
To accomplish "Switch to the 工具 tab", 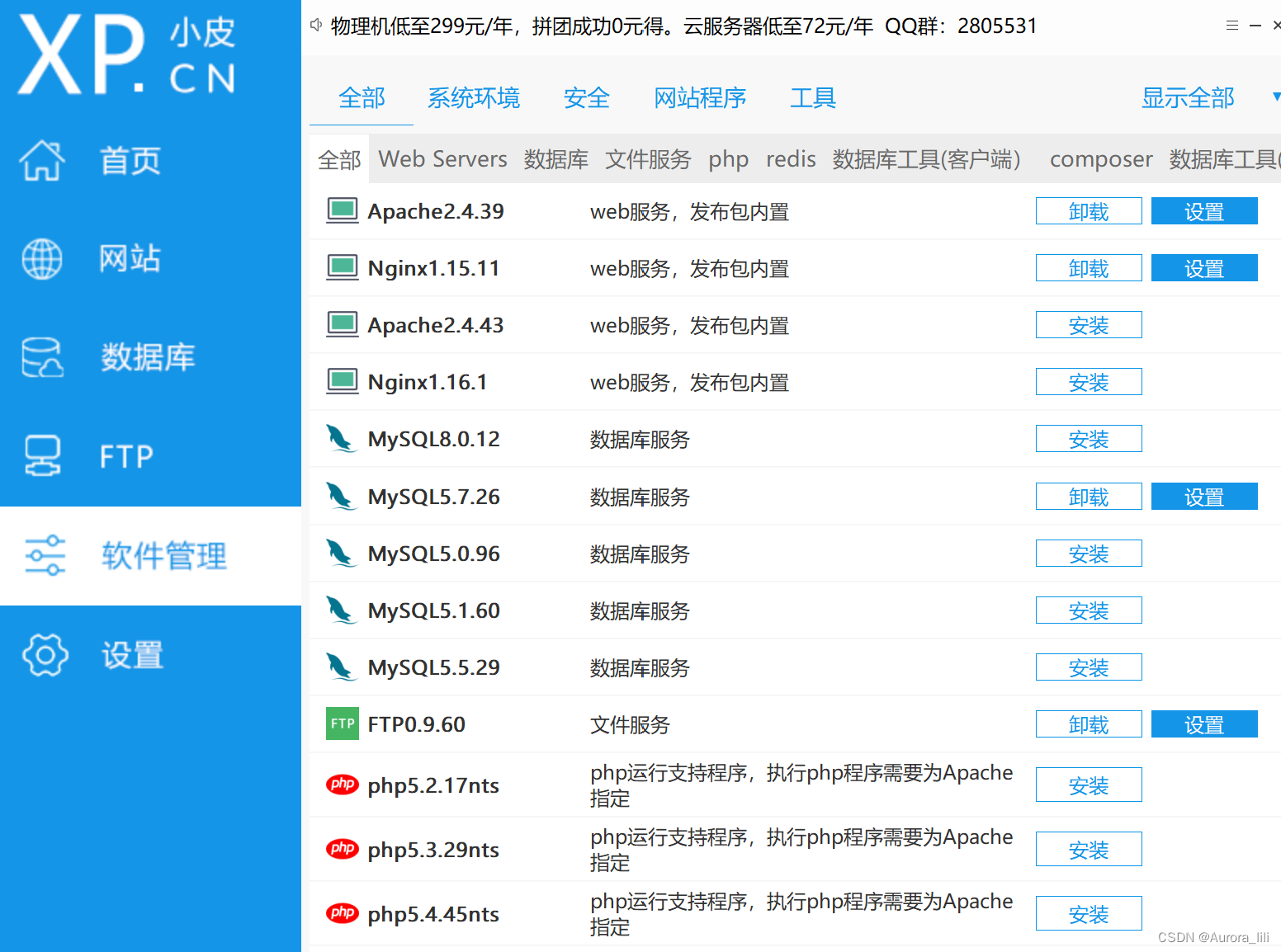I will (813, 98).
